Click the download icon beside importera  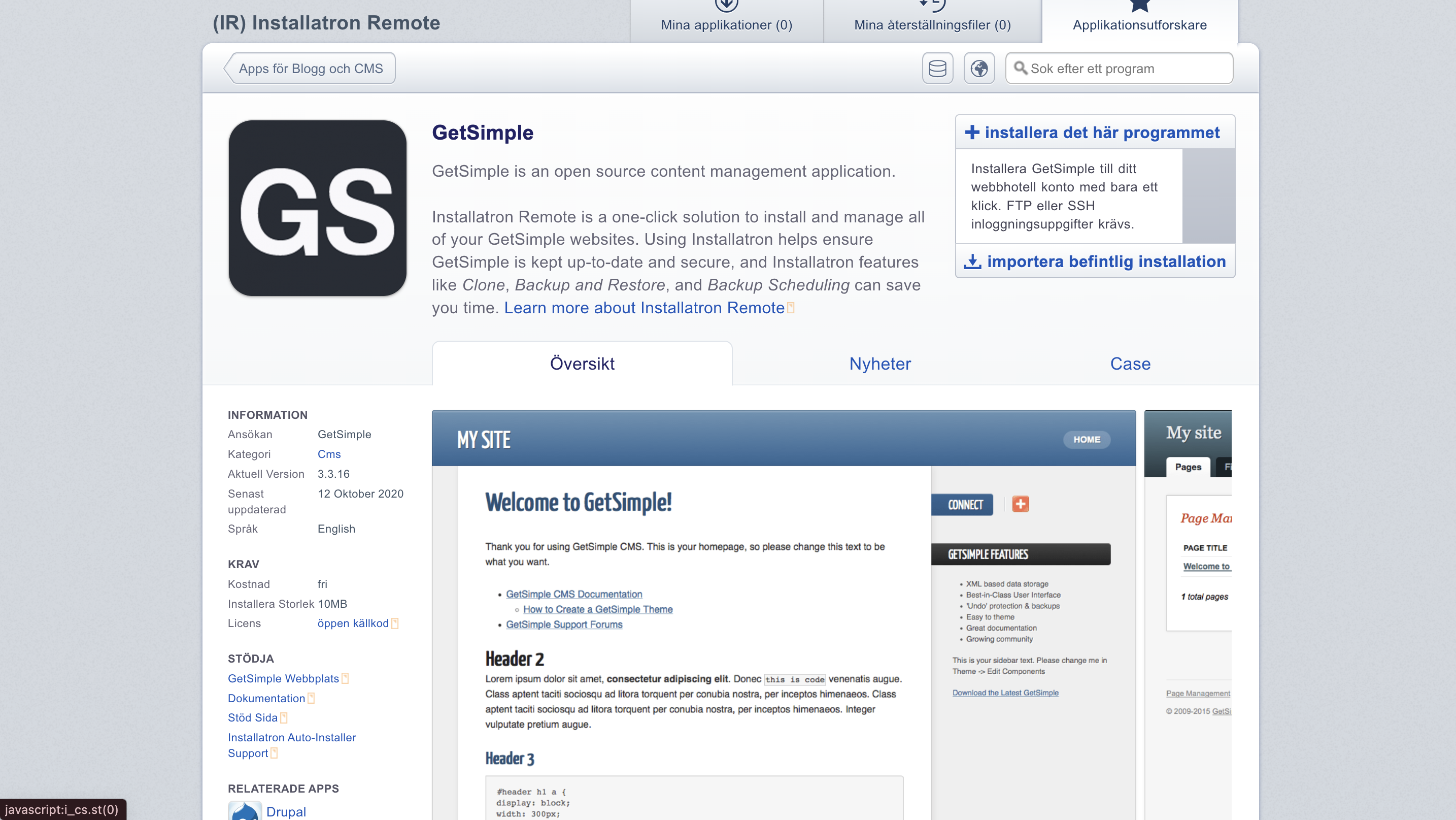tap(972, 261)
